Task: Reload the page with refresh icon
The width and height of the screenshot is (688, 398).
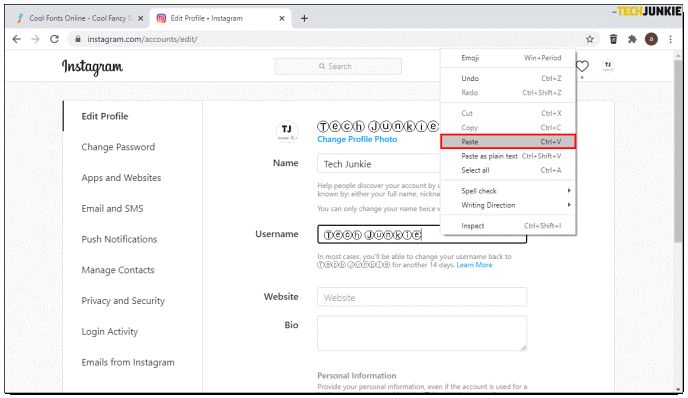Action: tap(54, 39)
